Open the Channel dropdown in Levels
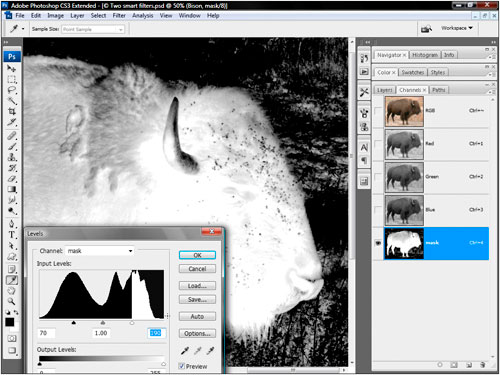This screenshot has height=375, width=500. (100, 251)
